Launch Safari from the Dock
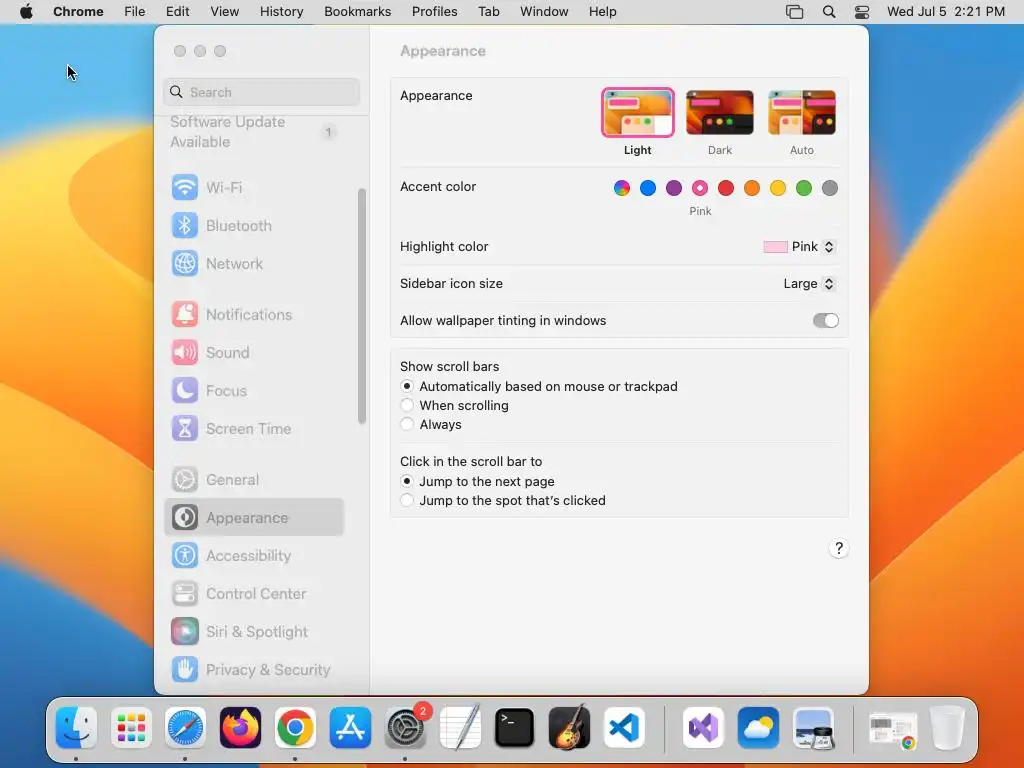 185,727
